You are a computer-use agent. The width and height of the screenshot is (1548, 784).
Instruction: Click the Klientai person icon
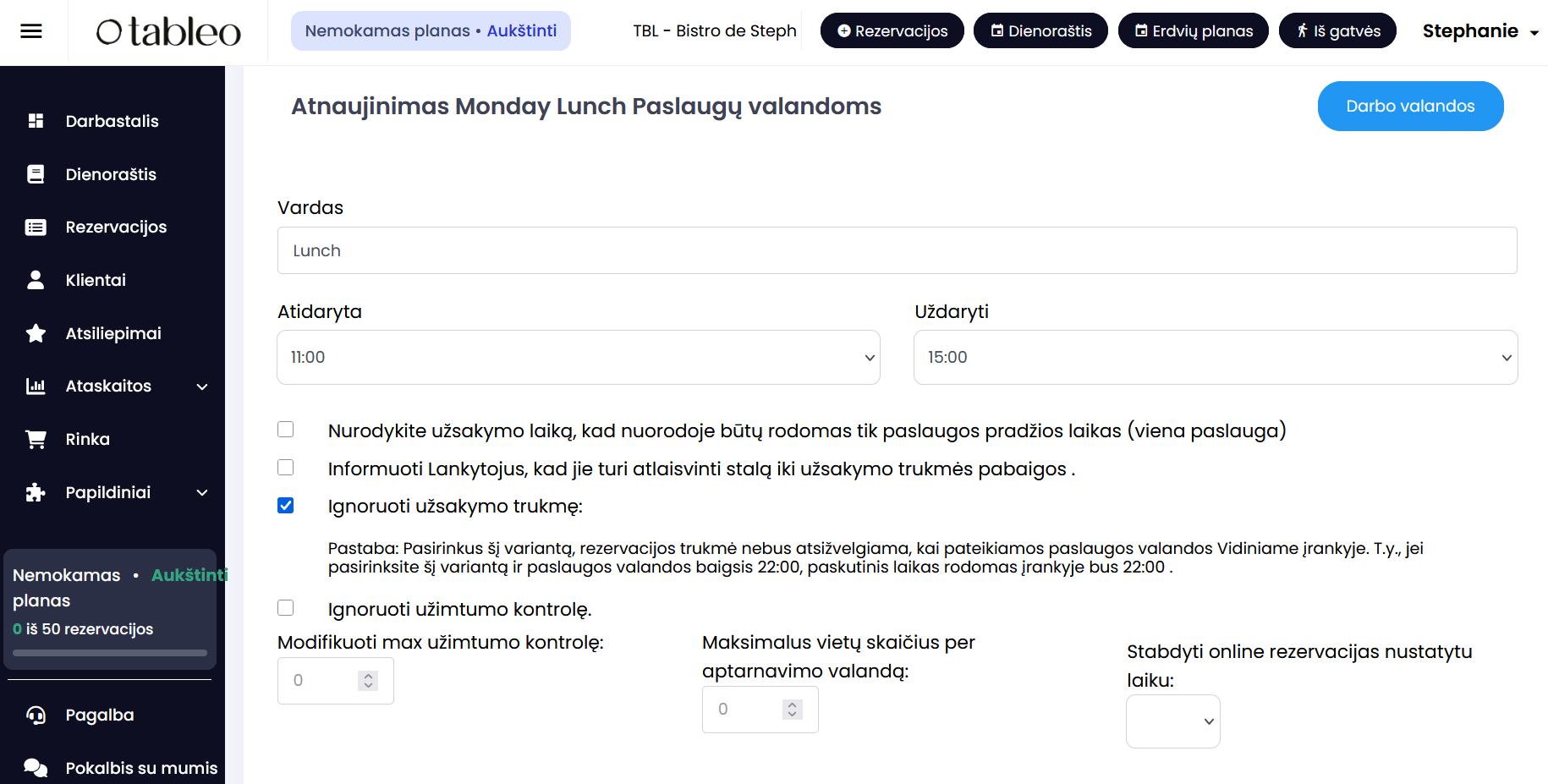tap(36, 280)
